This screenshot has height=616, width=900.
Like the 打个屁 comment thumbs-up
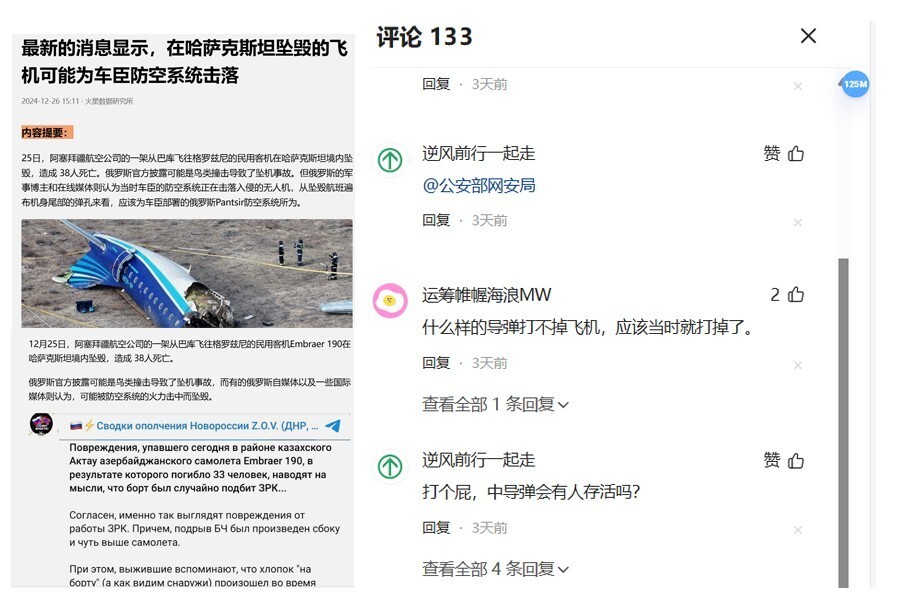796,460
